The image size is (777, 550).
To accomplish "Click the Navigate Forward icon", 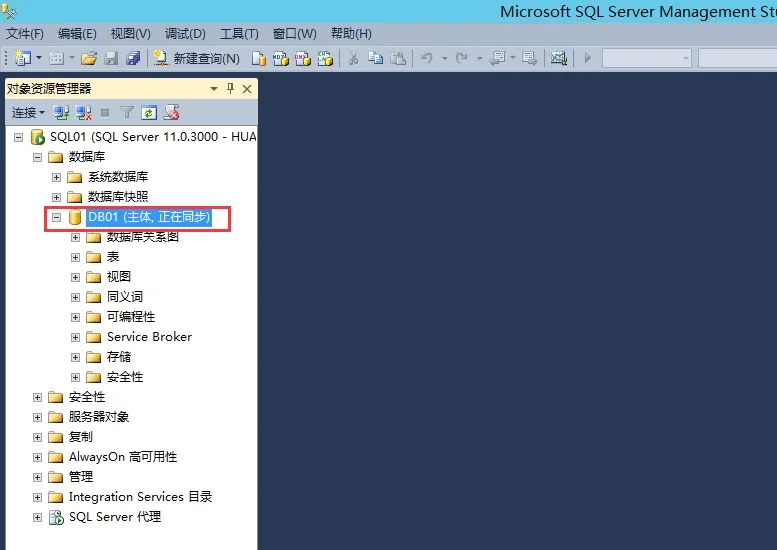I will (529, 58).
